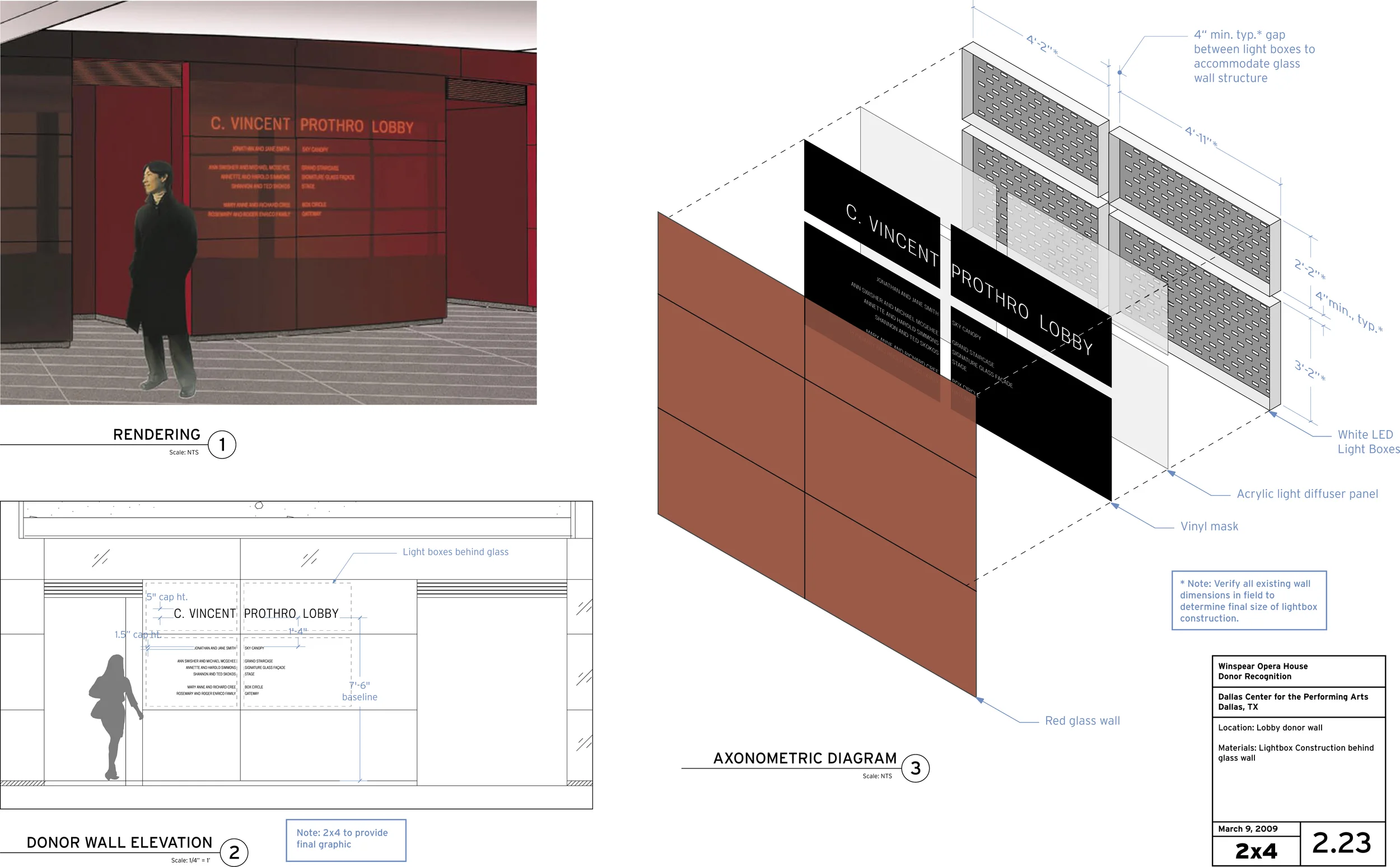Click the circled number 2 marker
The height and width of the screenshot is (867, 1400).
[234, 852]
